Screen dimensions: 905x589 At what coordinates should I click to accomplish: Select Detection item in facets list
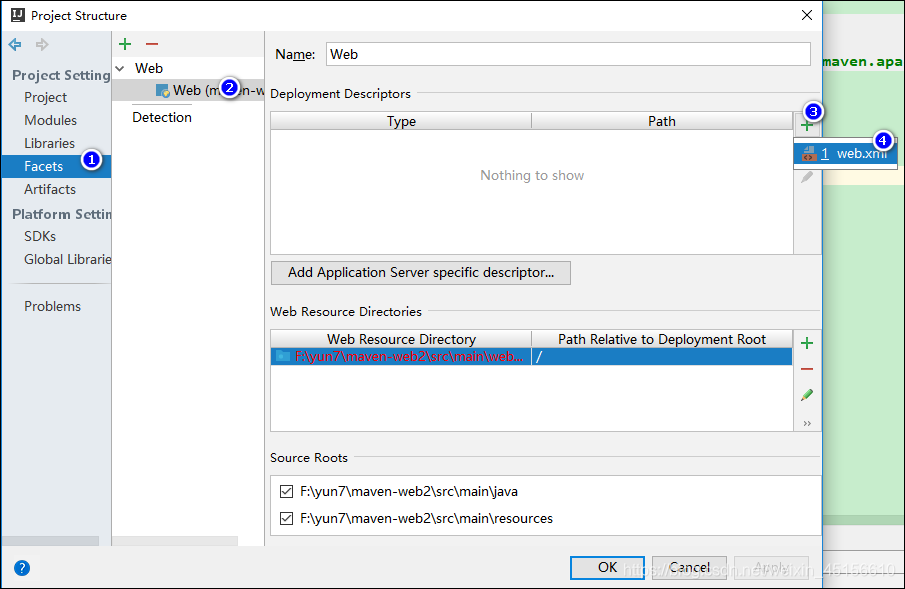(x=162, y=117)
